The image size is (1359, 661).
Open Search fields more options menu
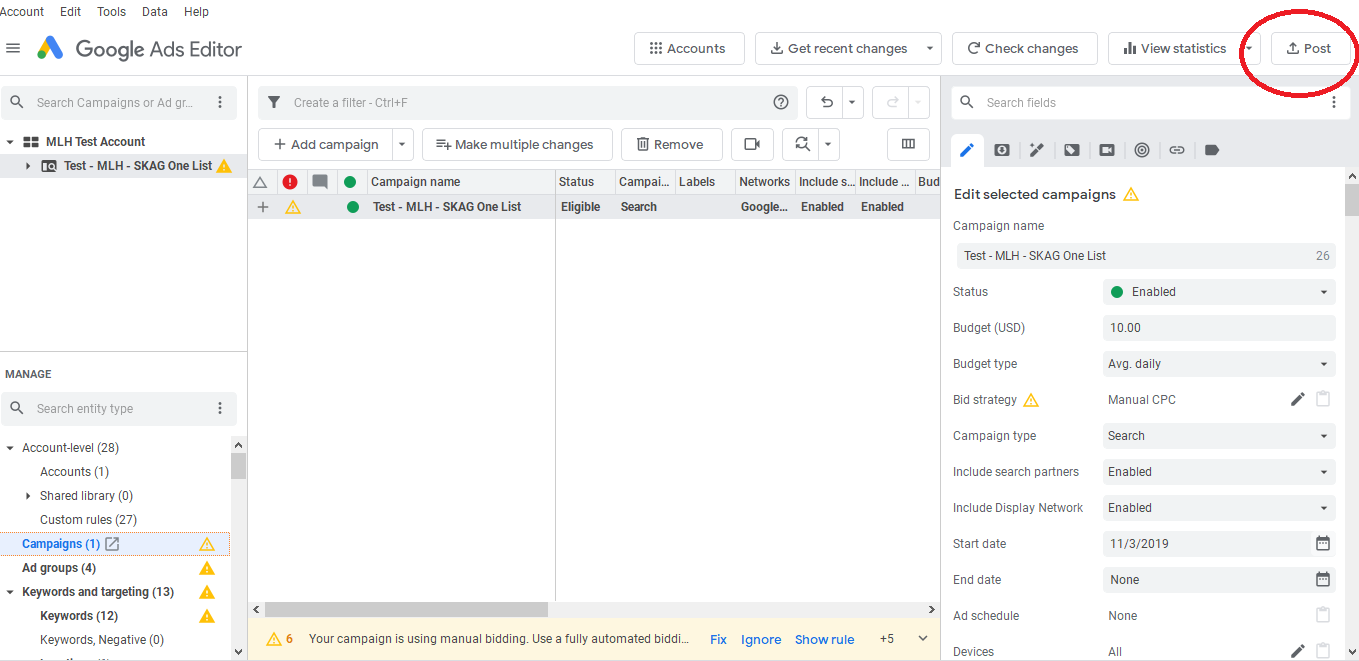click(x=1333, y=102)
